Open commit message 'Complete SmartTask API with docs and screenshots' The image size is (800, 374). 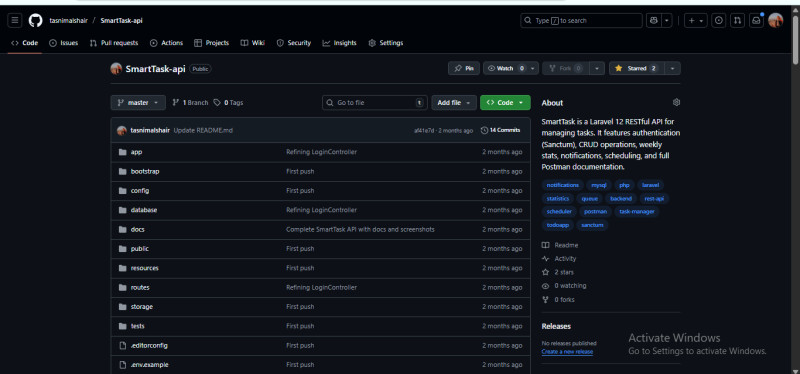pos(360,230)
